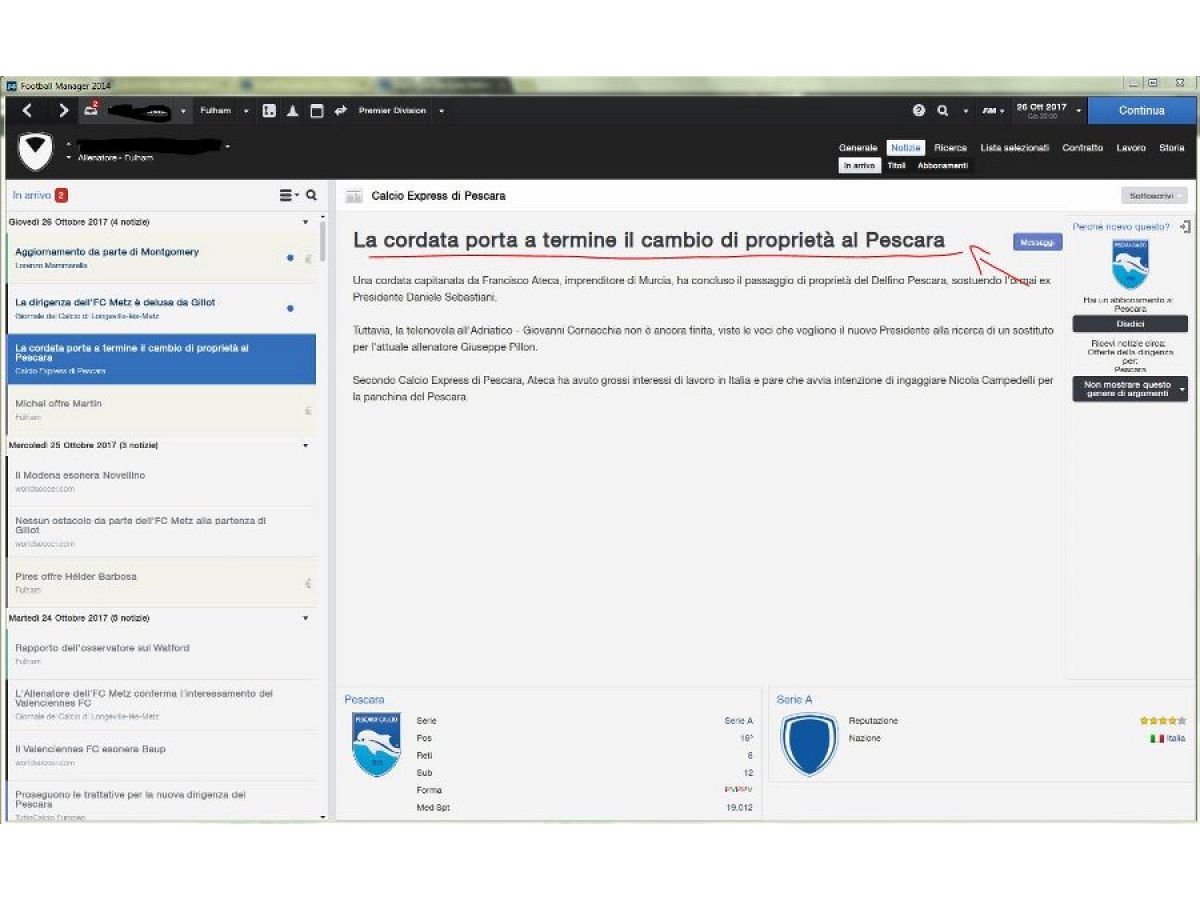
Task: Switch to the Titoli sub-tab
Action: [897, 166]
